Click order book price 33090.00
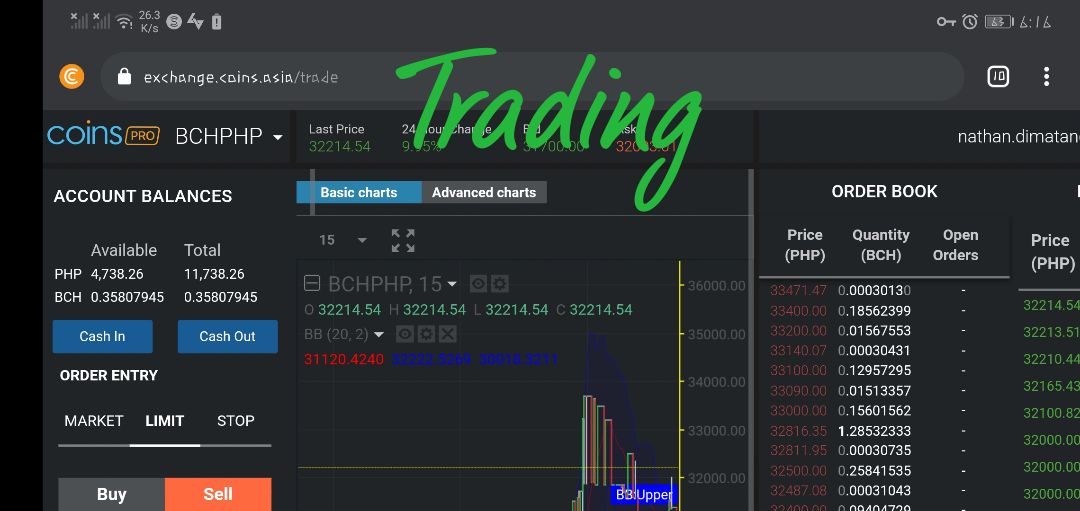The width and height of the screenshot is (1080, 511). pos(798,390)
